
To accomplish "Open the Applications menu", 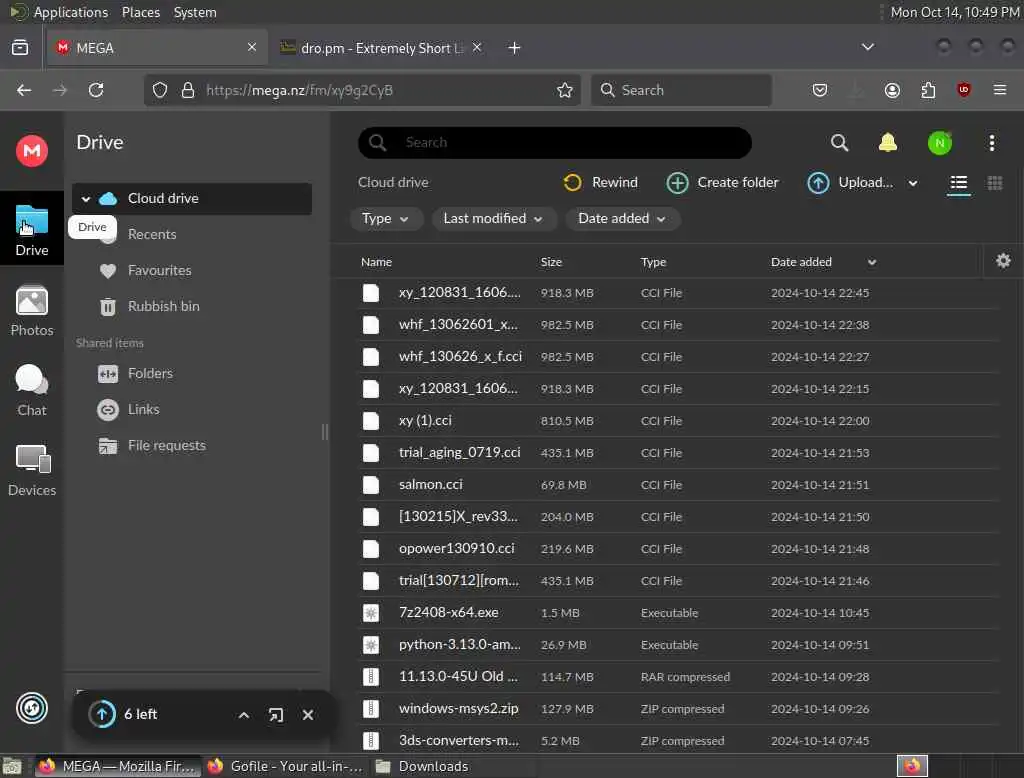I will (70, 12).
